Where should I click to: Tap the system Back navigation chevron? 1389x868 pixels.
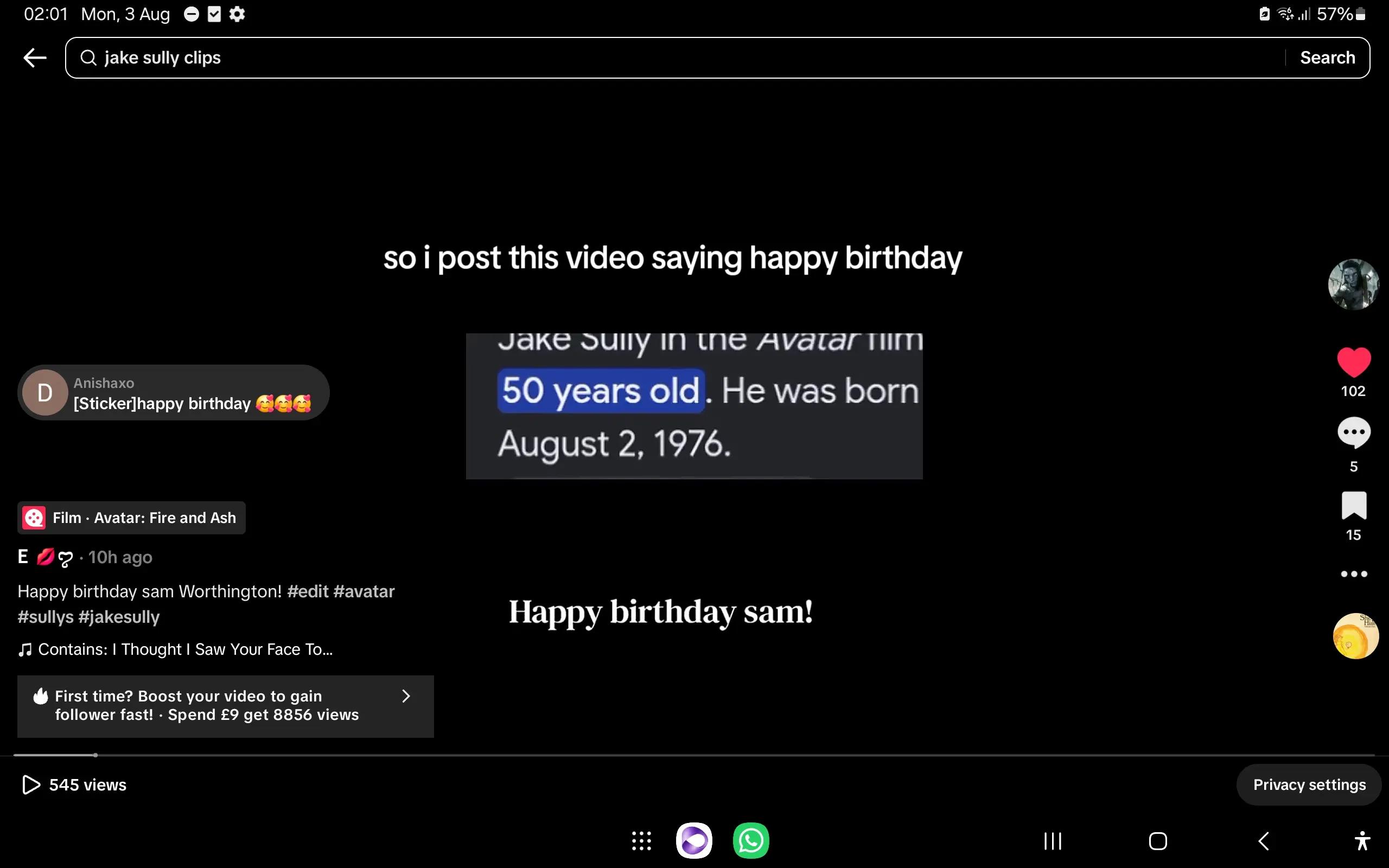(x=1263, y=841)
